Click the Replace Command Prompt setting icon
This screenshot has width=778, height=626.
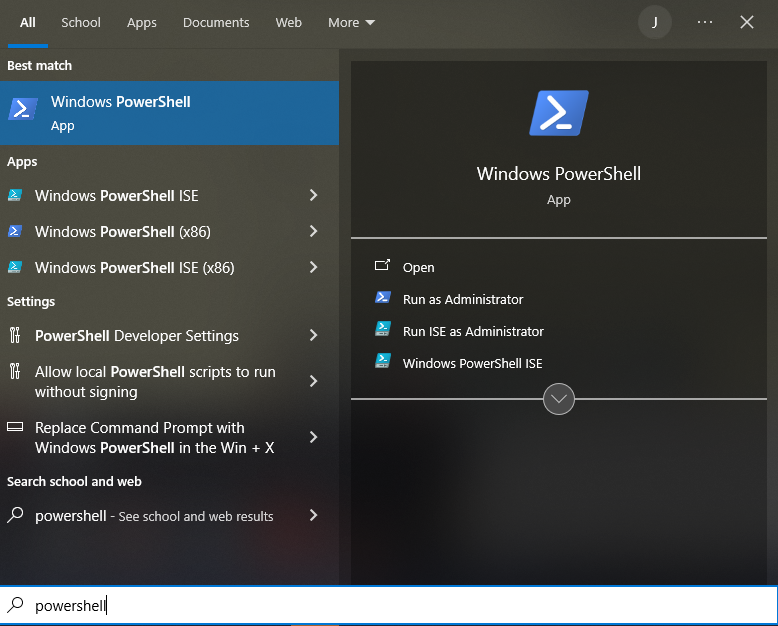[15, 427]
